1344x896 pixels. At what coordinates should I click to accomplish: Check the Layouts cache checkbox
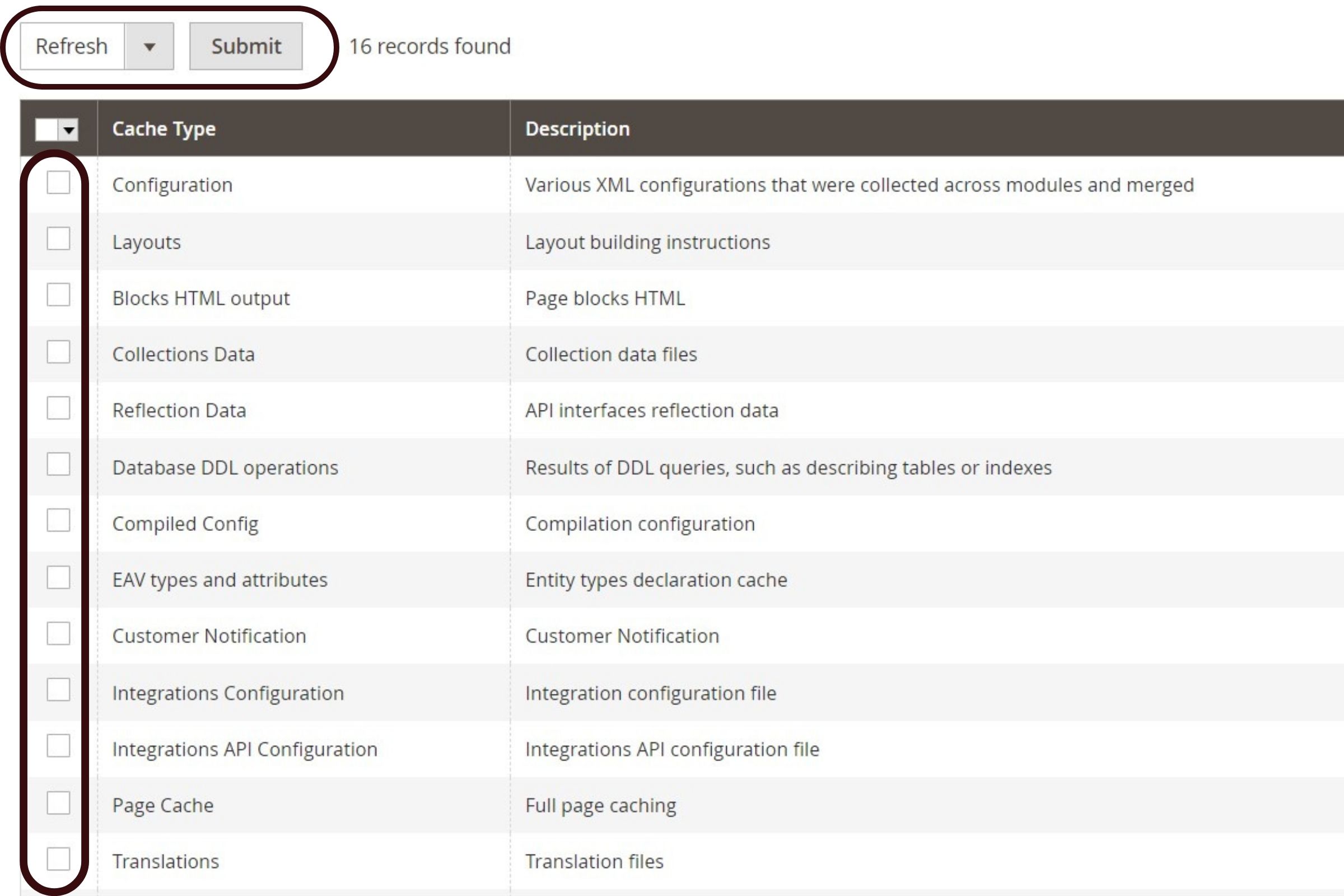58,239
